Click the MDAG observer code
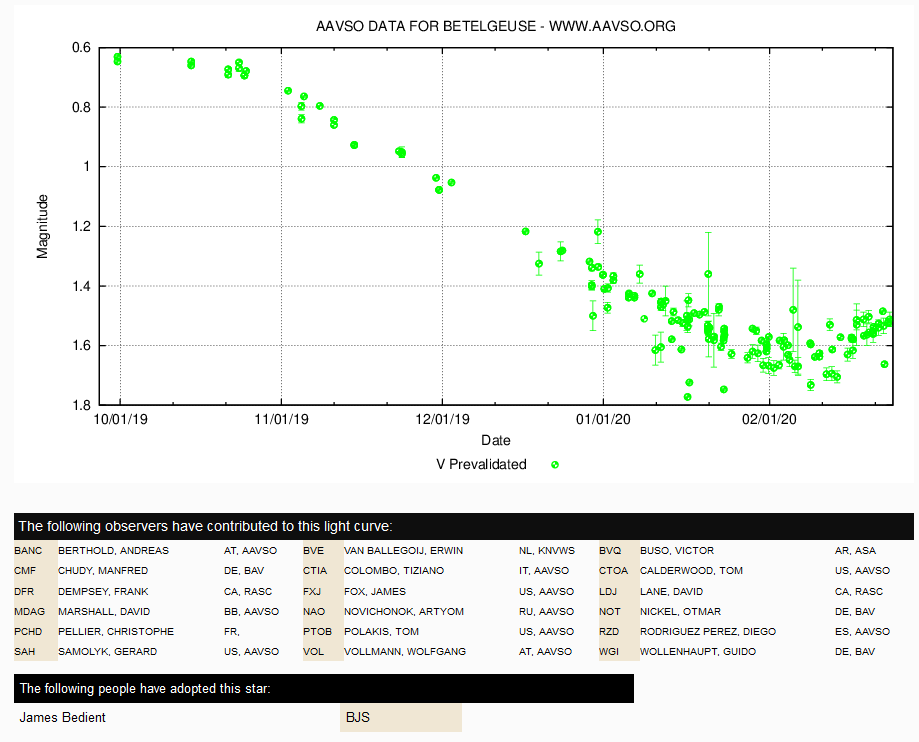The image size is (919, 742). (x=29, y=611)
